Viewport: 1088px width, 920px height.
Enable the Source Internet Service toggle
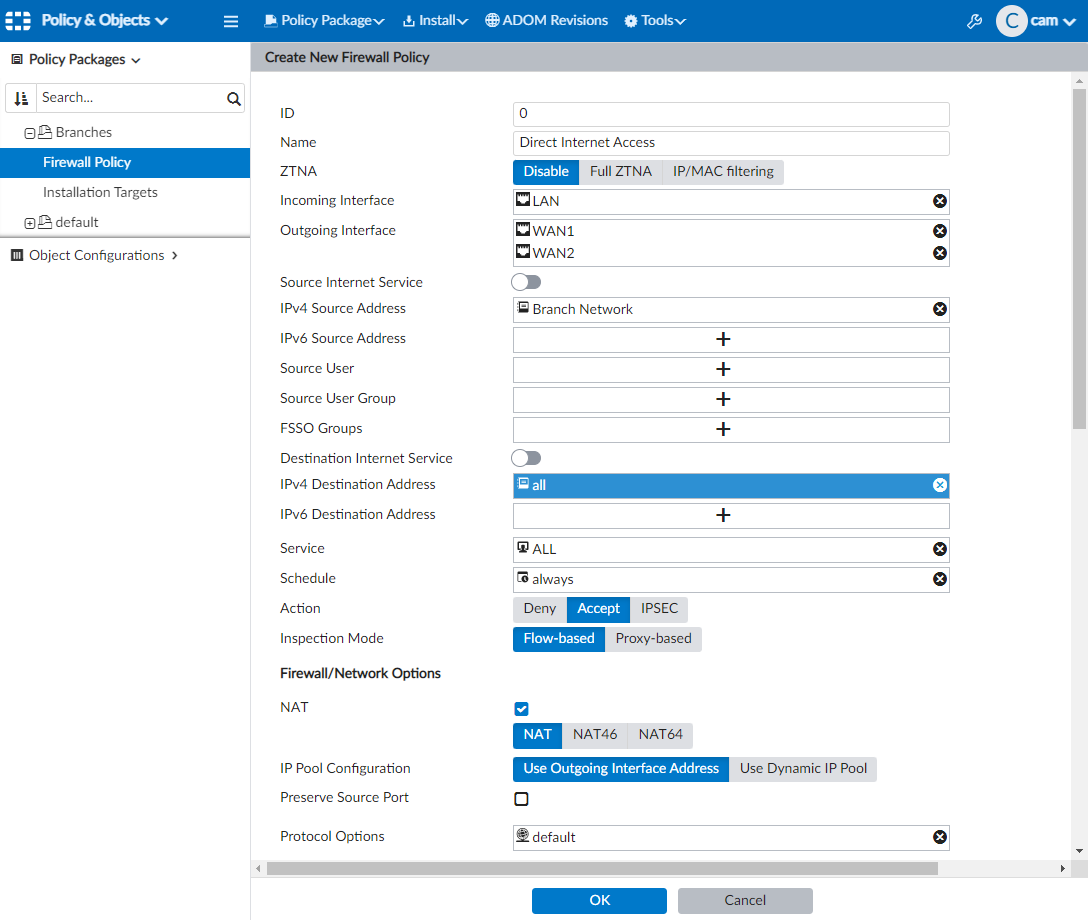pyautogui.click(x=526, y=282)
